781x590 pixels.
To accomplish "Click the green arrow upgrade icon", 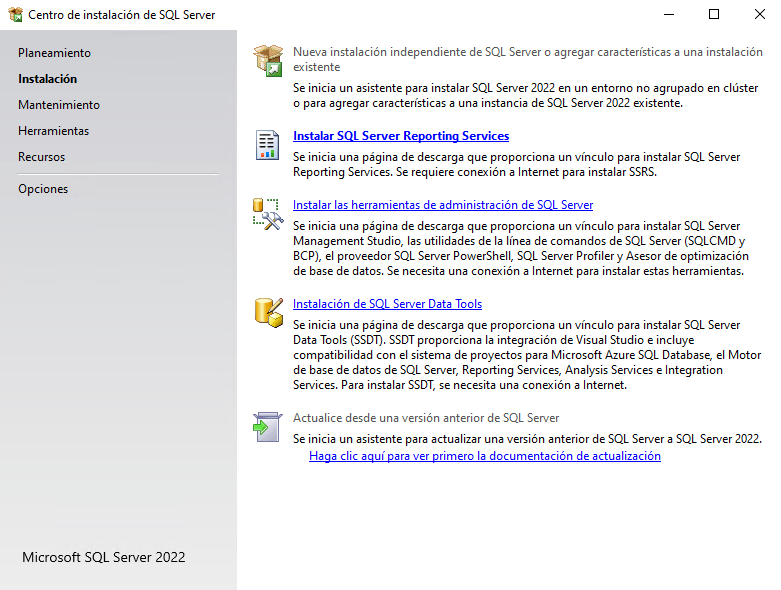I will click(267, 427).
